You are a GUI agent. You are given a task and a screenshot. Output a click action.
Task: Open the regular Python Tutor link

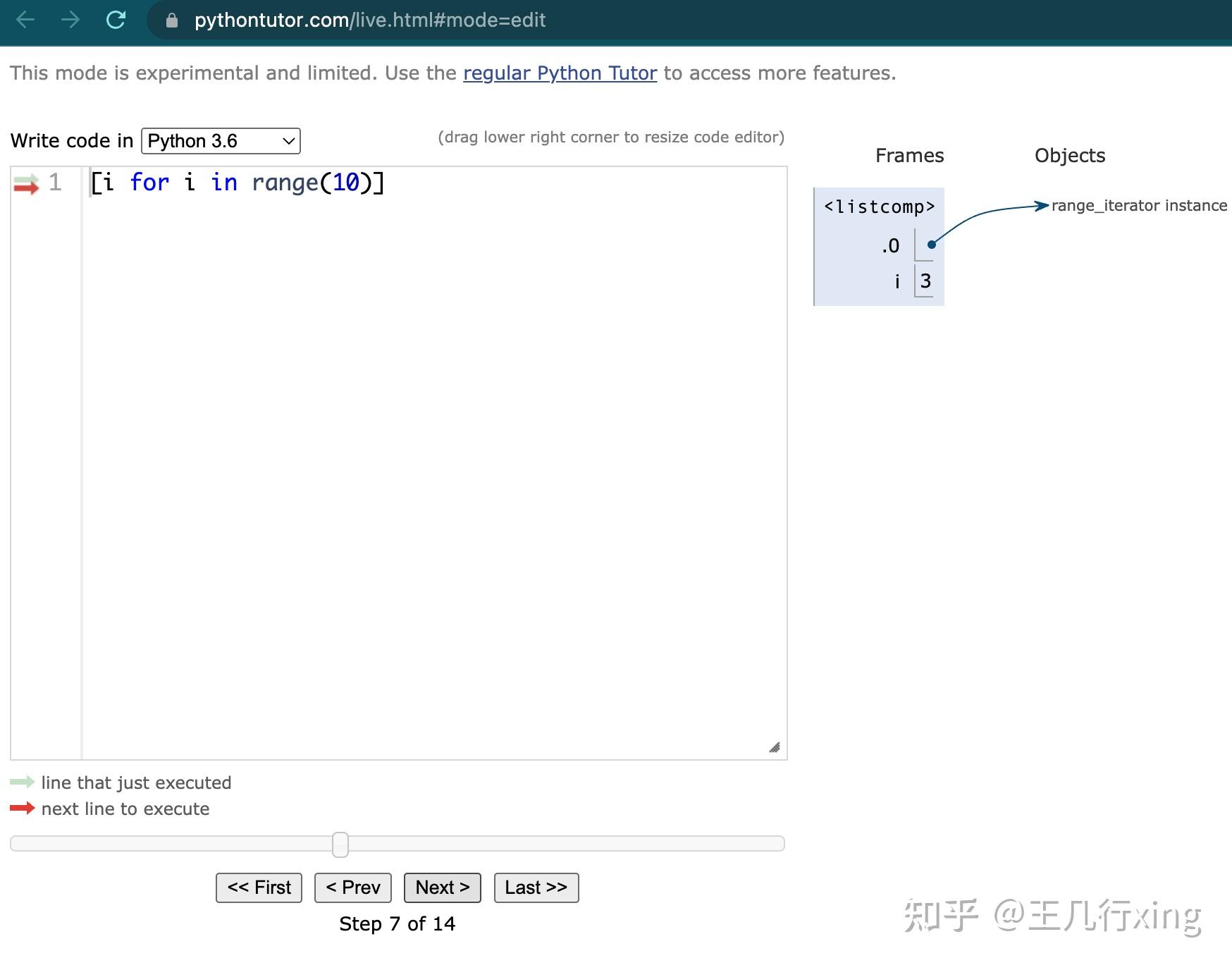point(560,73)
